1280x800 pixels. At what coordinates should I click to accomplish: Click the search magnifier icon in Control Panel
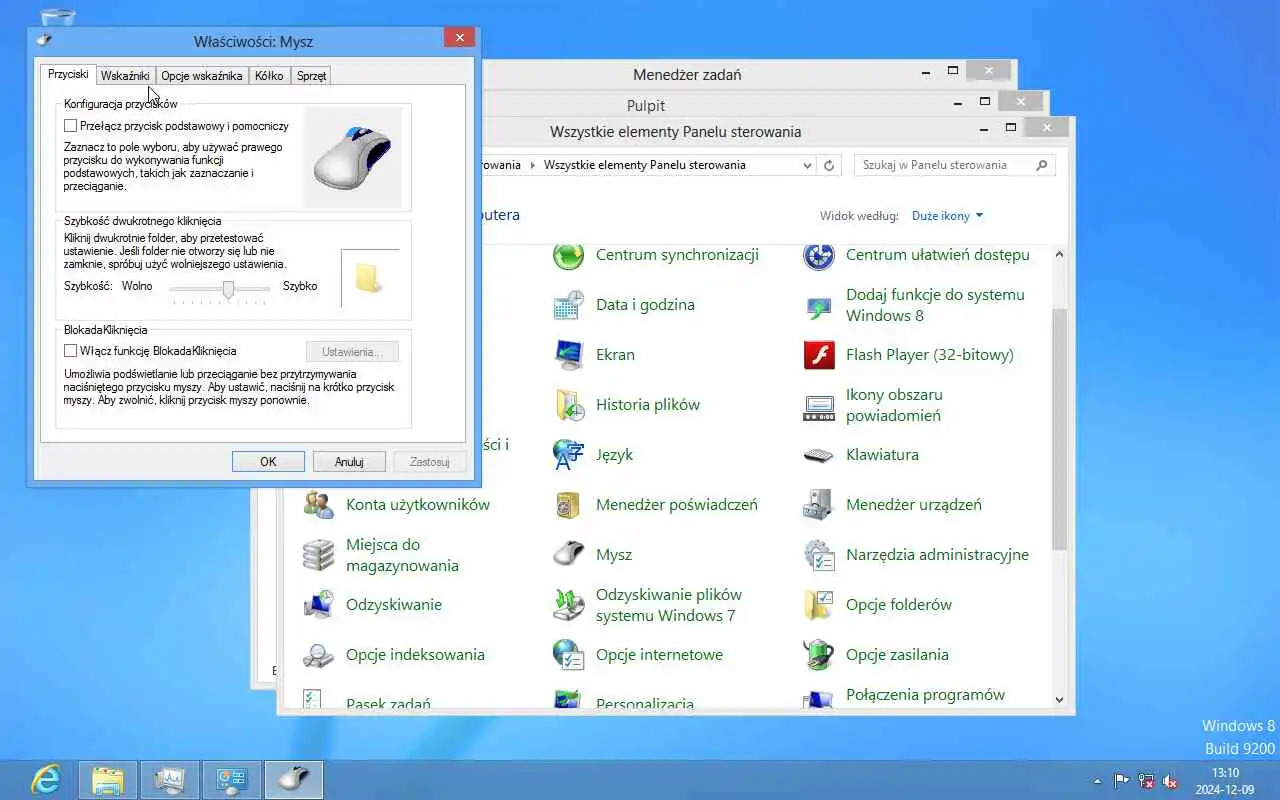(1042, 165)
